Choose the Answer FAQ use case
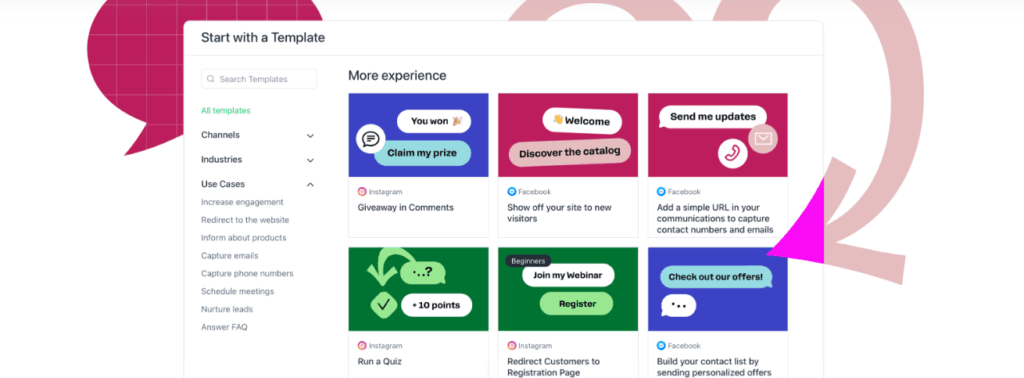This screenshot has height=378, width=1024. (224, 327)
